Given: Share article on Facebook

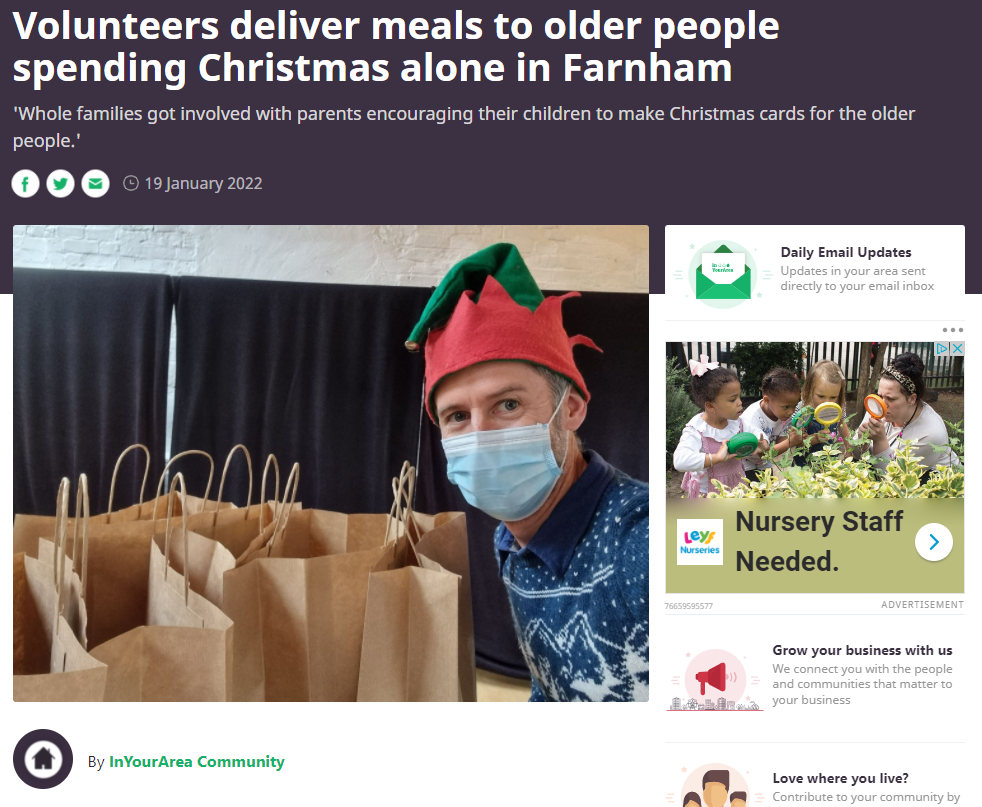Looking at the screenshot, I should (26, 184).
